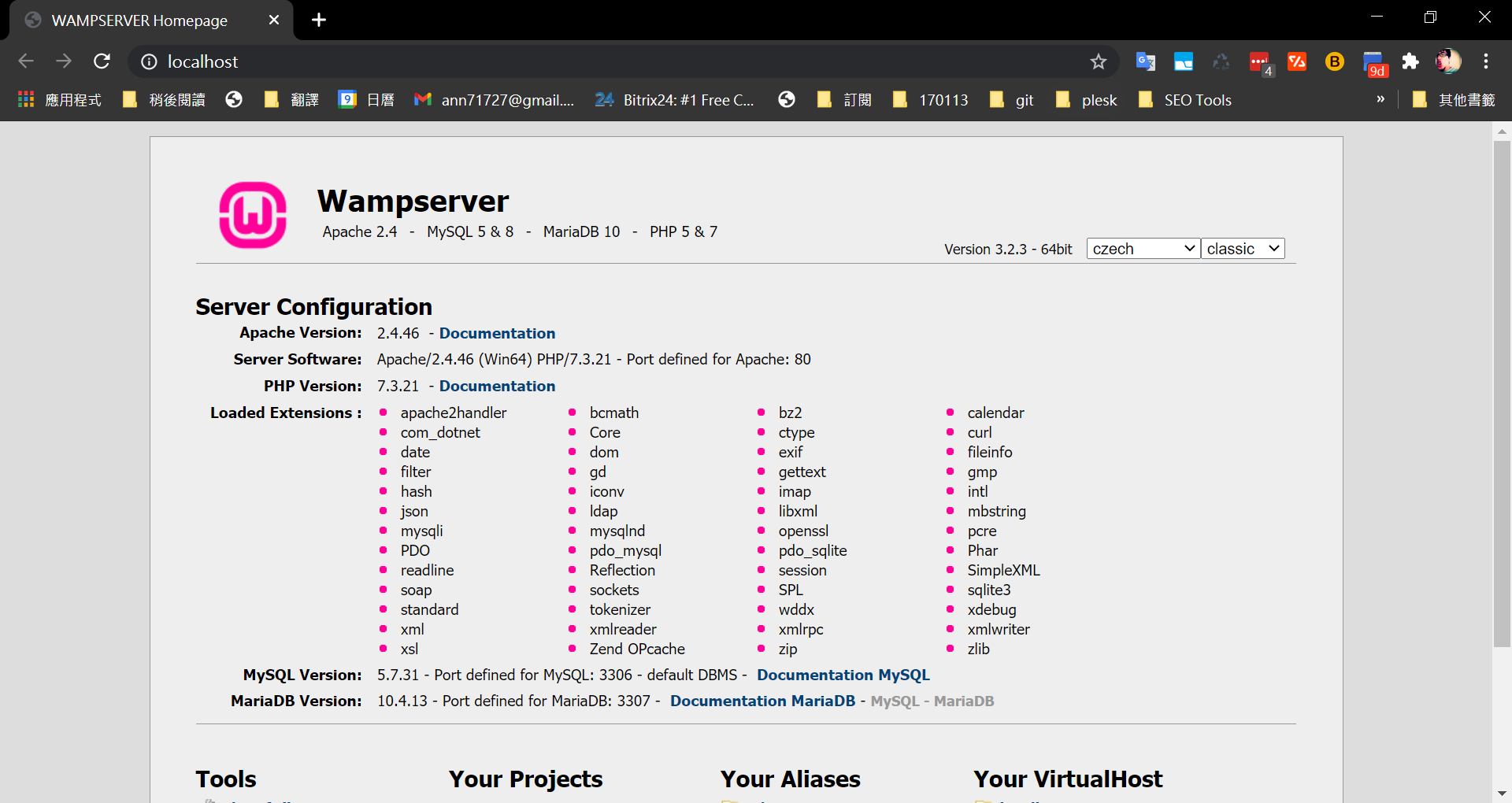1512x803 pixels.
Task: Click the mbstring extension entry
Action: pos(996,511)
